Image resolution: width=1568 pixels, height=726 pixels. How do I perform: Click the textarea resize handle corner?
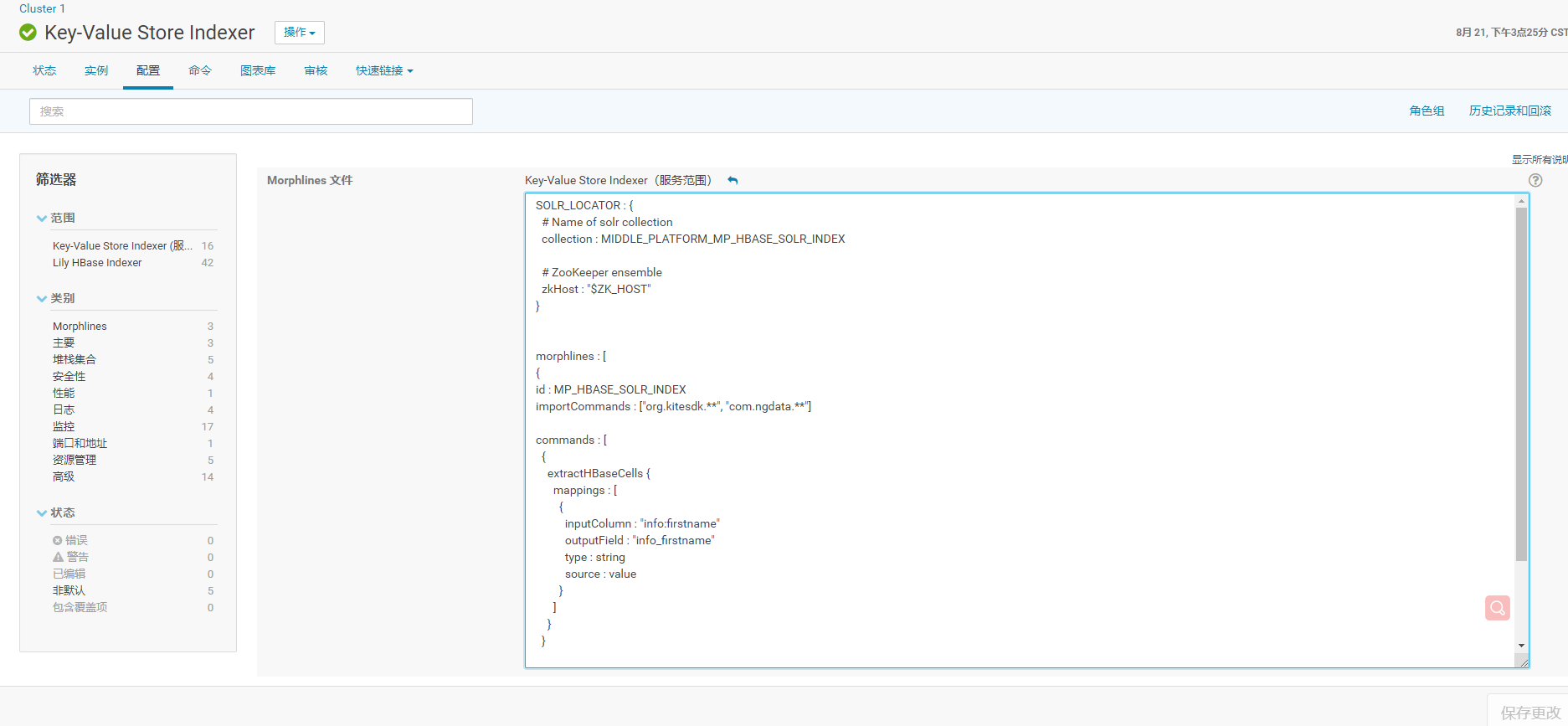(x=1523, y=662)
